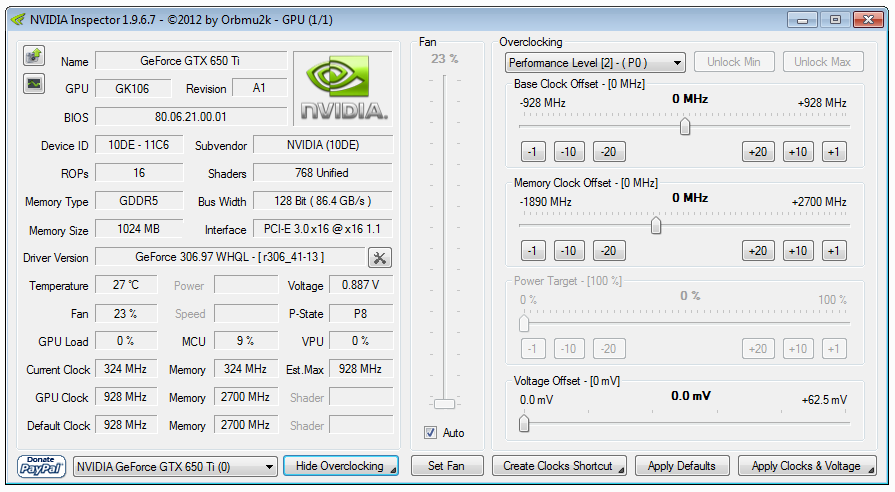
Task: Increase Base Clock Offset by 1
Action: (834, 152)
